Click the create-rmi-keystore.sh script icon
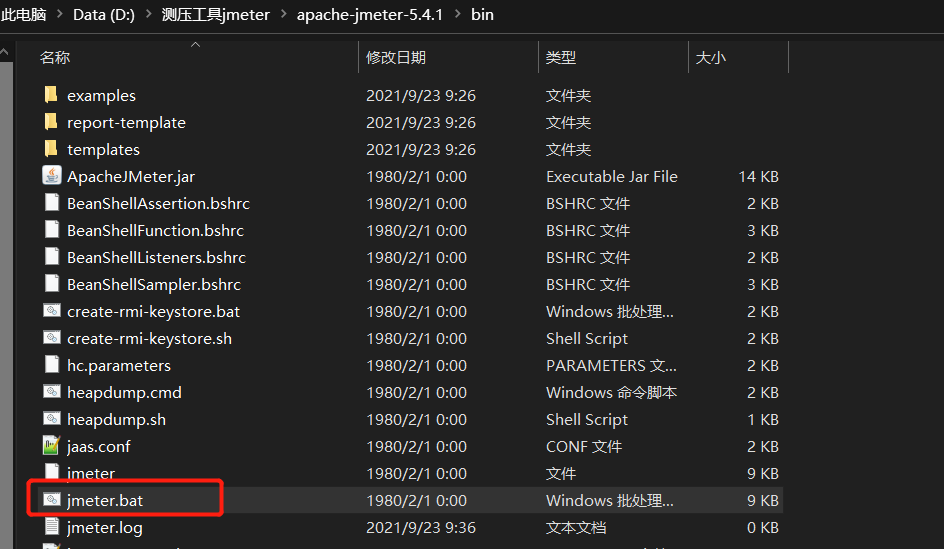The height and width of the screenshot is (549, 944). (52, 338)
